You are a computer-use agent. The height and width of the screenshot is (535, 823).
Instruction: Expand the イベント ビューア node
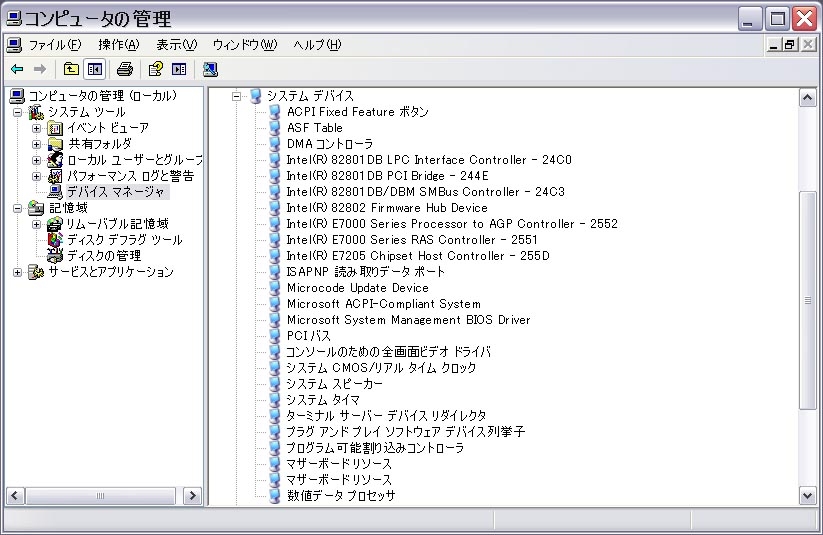[x=36, y=128]
